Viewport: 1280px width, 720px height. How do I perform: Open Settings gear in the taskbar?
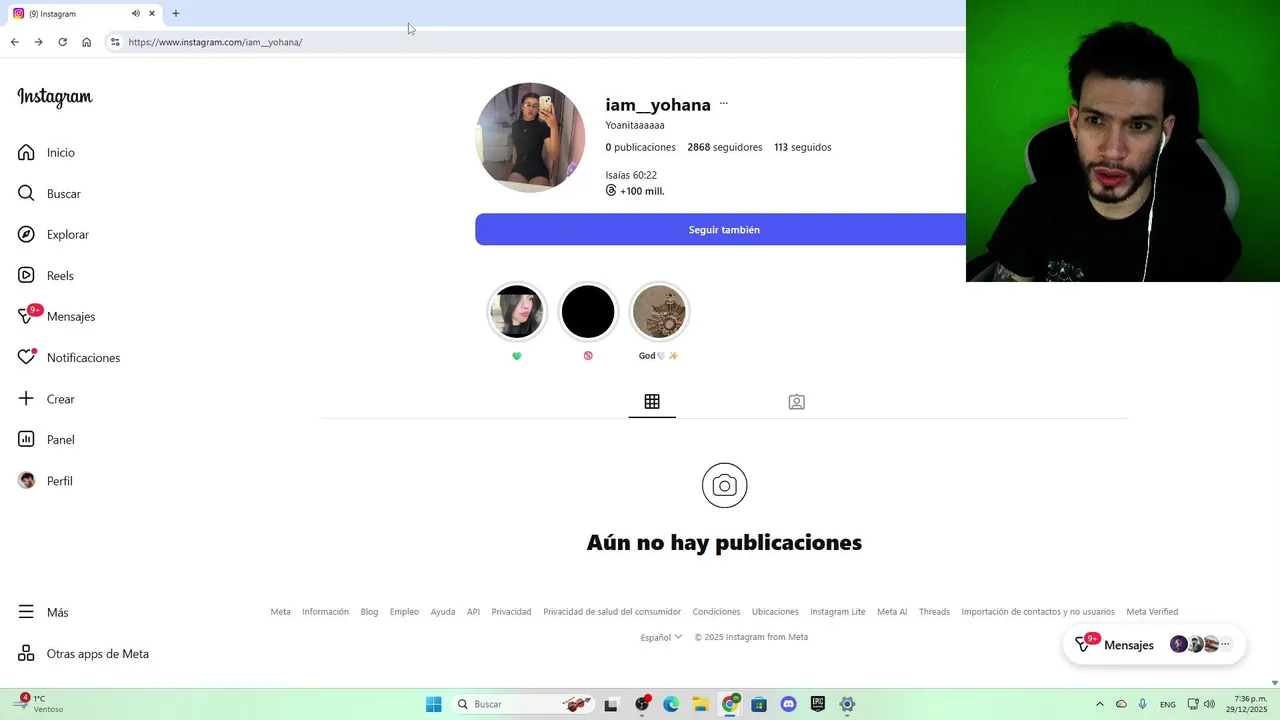[x=847, y=704]
